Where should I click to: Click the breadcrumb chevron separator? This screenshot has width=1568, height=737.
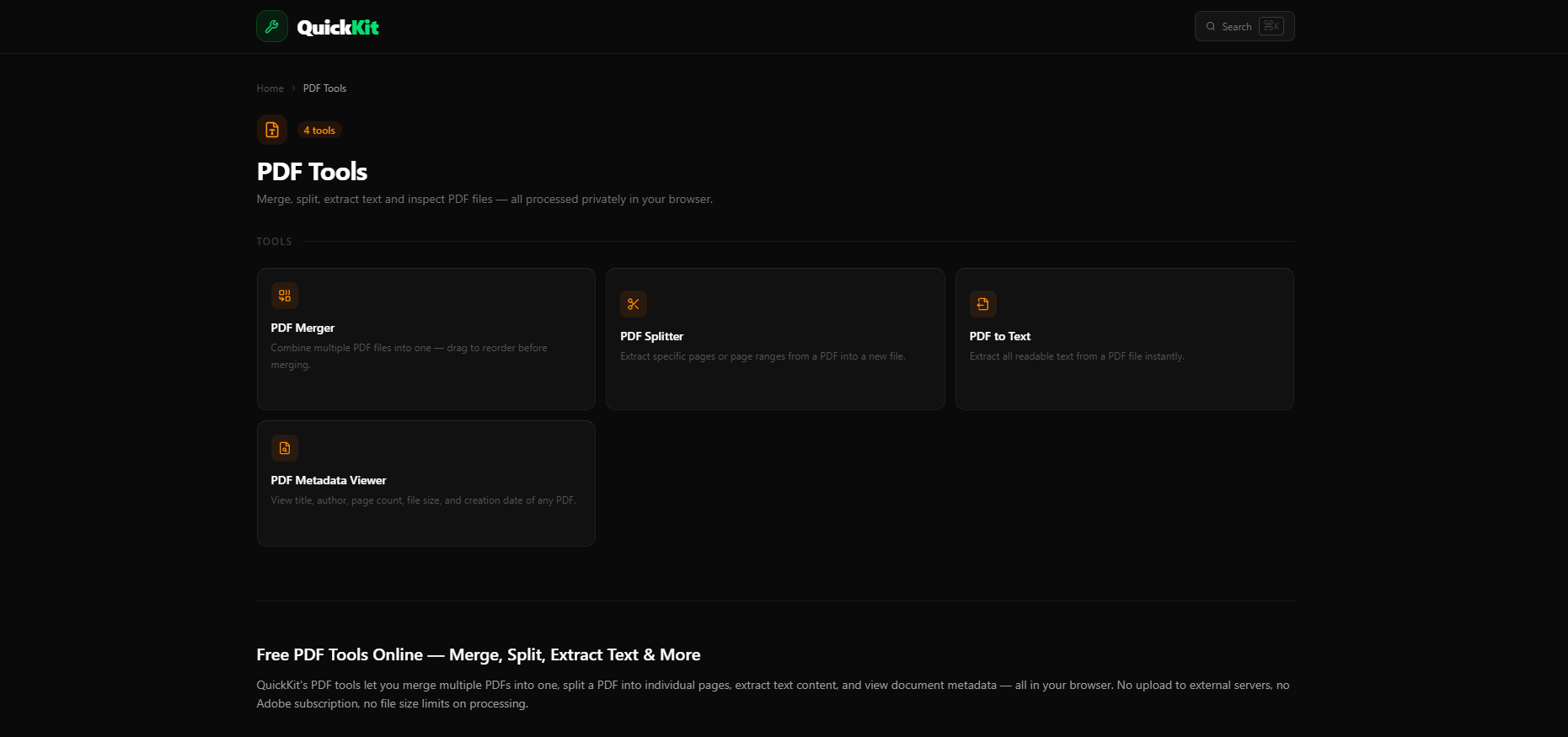293,88
